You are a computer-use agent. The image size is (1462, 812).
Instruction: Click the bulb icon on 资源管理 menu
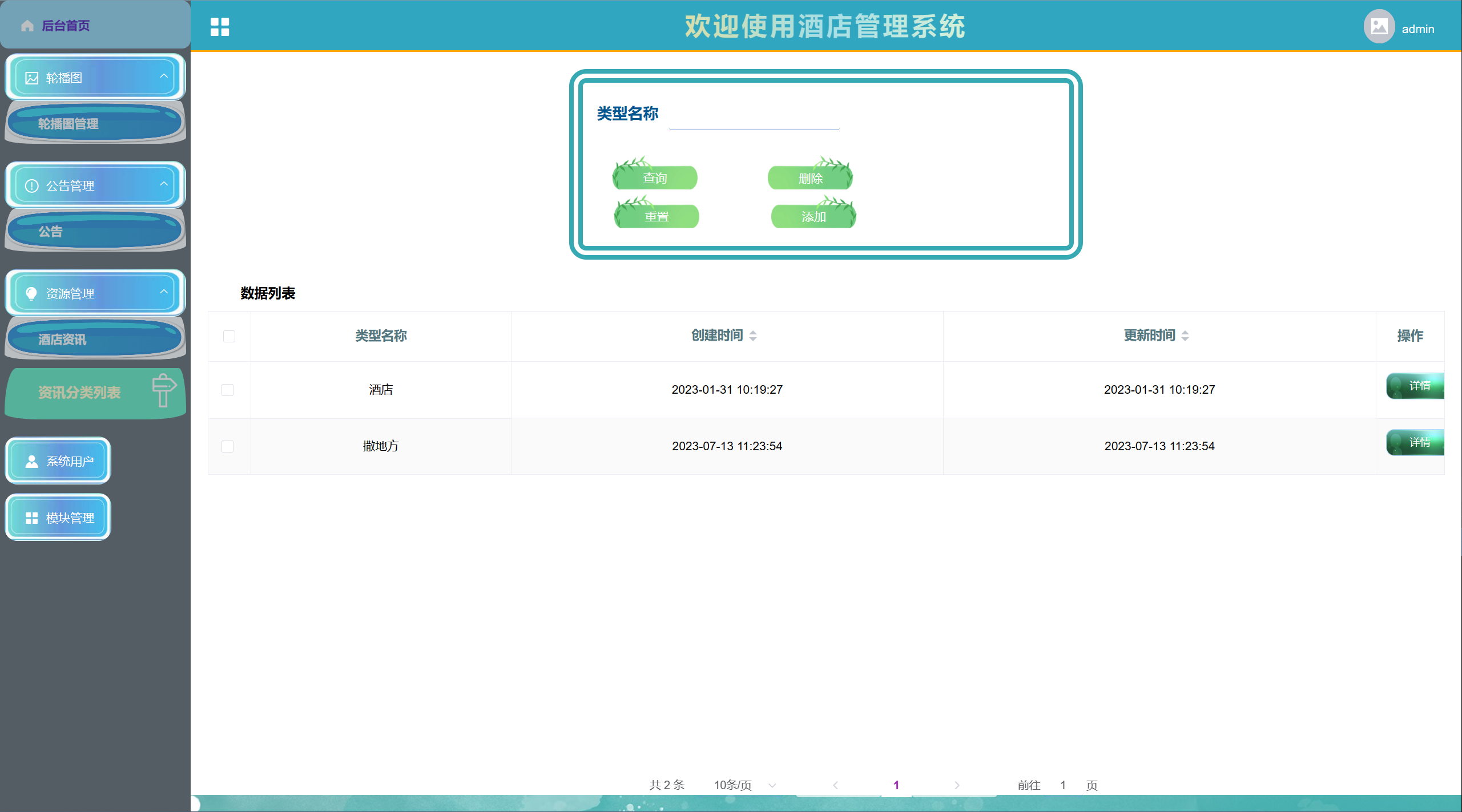click(x=32, y=294)
